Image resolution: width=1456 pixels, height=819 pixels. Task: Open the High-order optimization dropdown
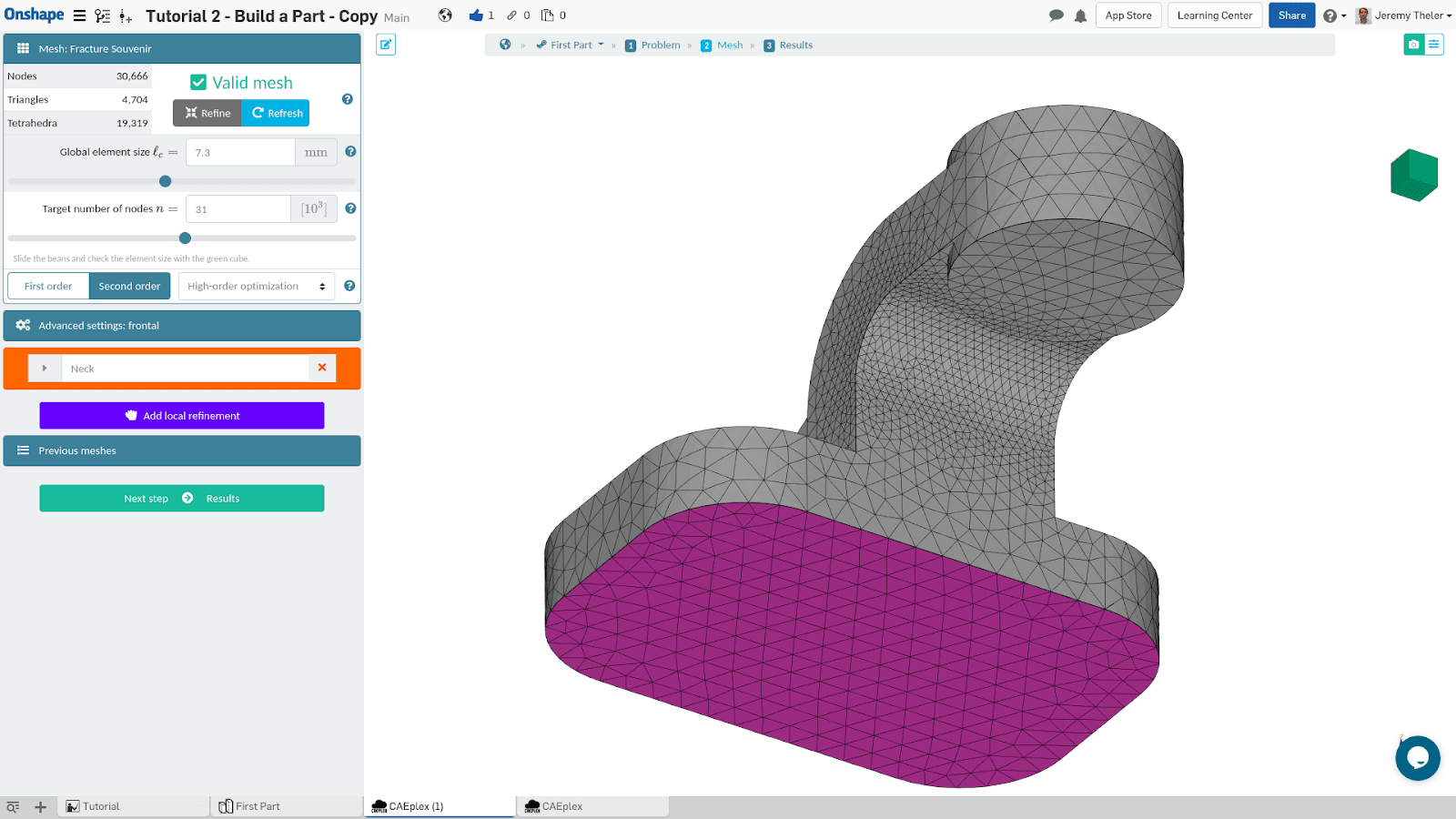pyautogui.click(x=257, y=286)
